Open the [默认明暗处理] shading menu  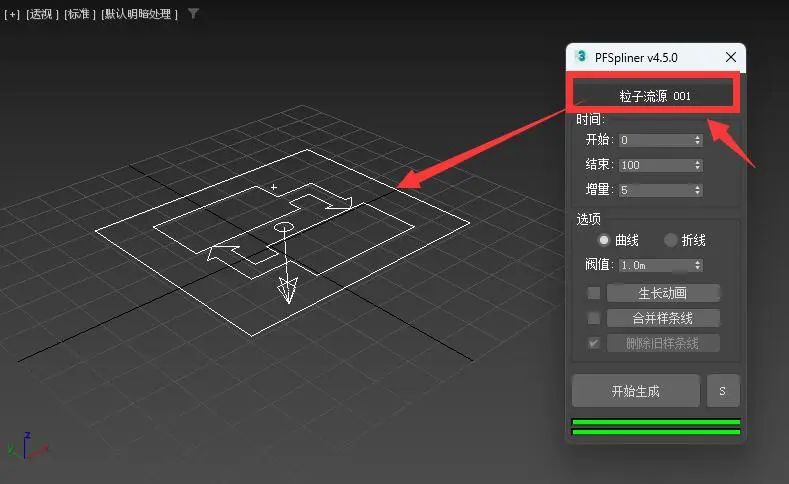click(139, 14)
